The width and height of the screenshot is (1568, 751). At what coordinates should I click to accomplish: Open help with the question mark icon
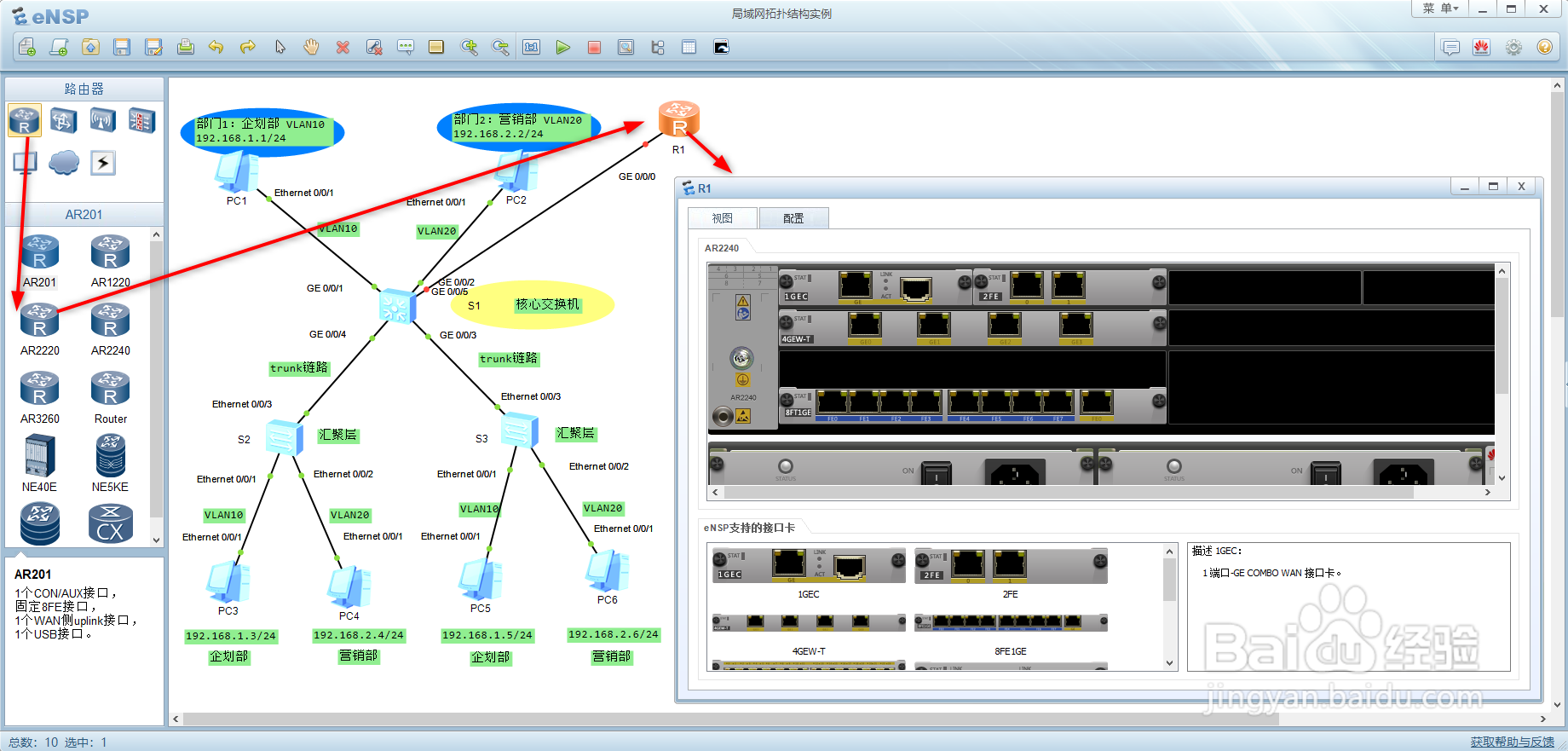click(1544, 47)
